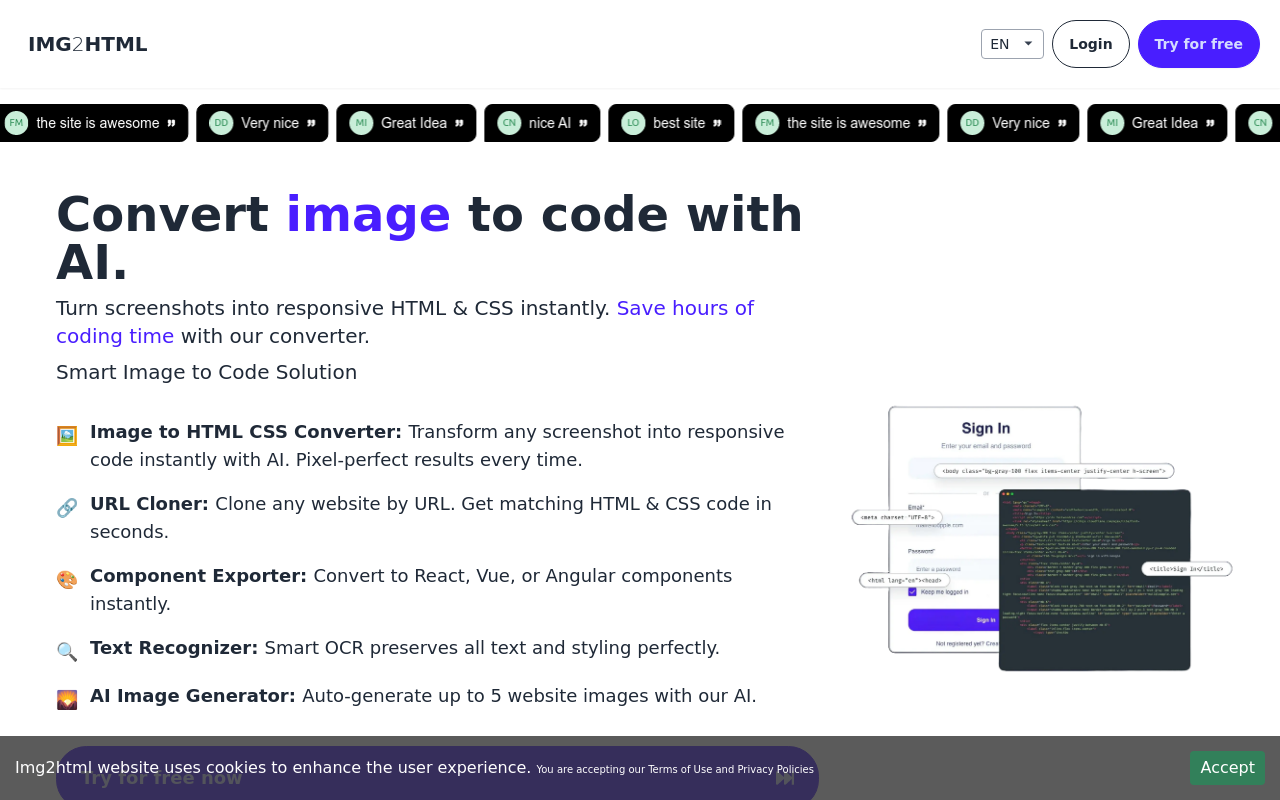Click the first FM avatar in testimonial ticker

(x=16, y=123)
